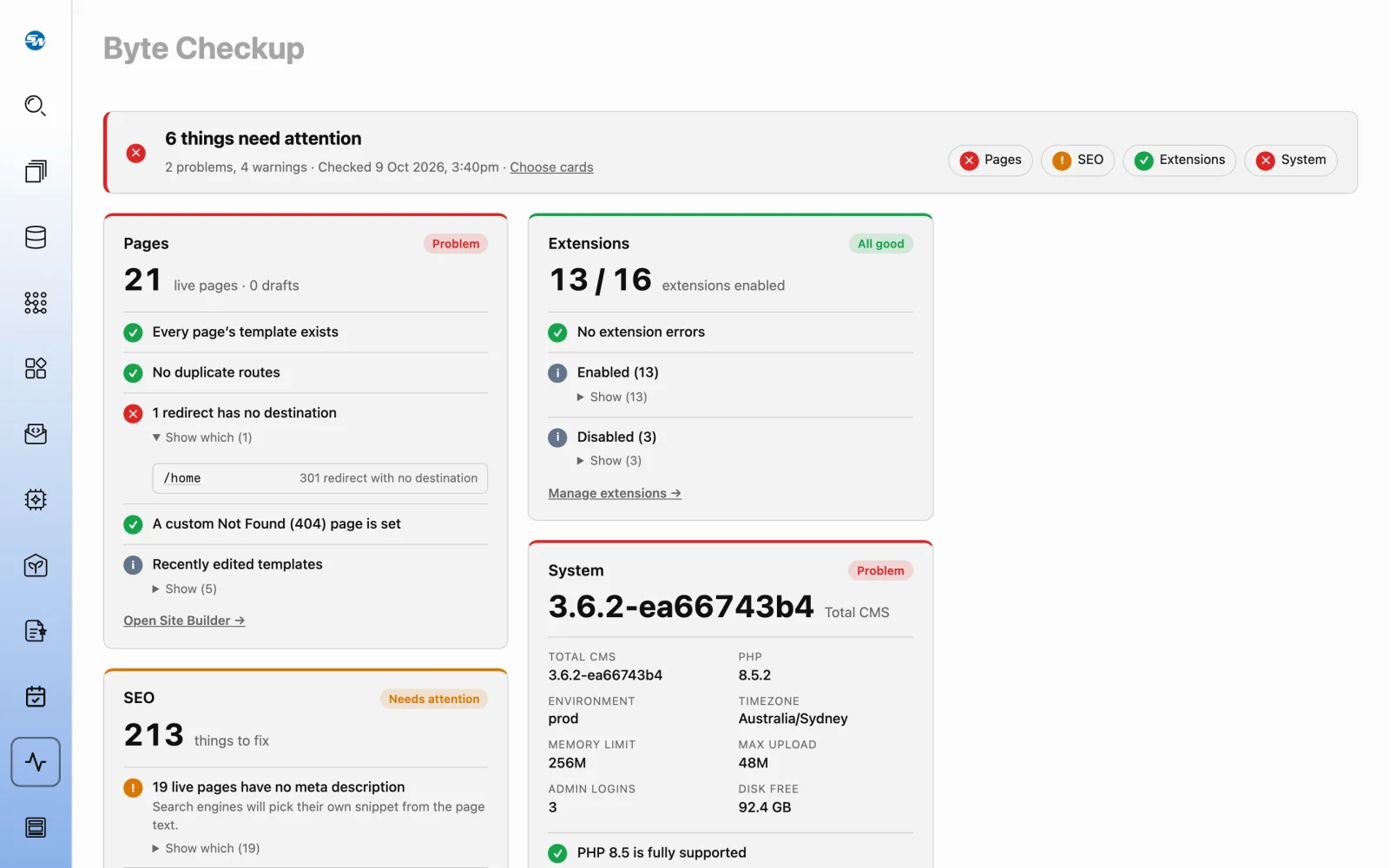Click the red error icon beside '6 things need attention'
Viewport: 1389px width, 868px height.
[x=136, y=153]
